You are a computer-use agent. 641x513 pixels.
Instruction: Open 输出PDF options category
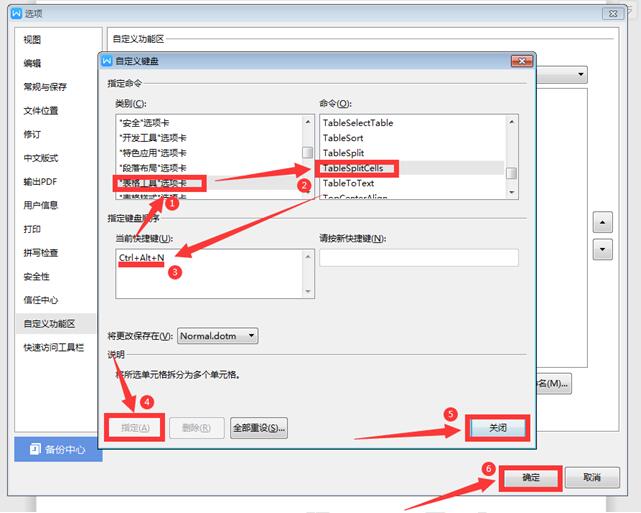(x=40, y=181)
